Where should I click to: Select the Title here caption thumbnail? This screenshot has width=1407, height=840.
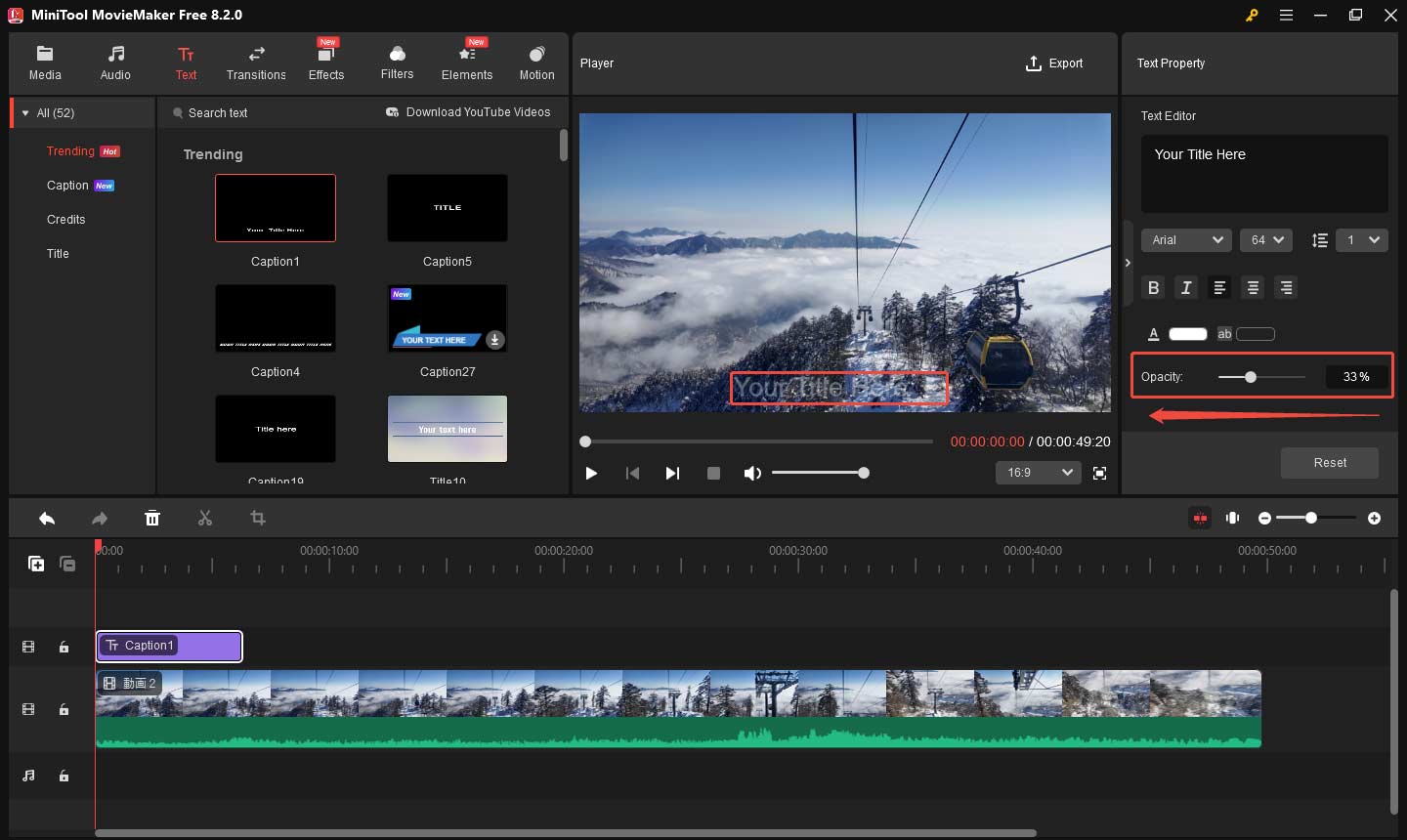coord(276,429)
